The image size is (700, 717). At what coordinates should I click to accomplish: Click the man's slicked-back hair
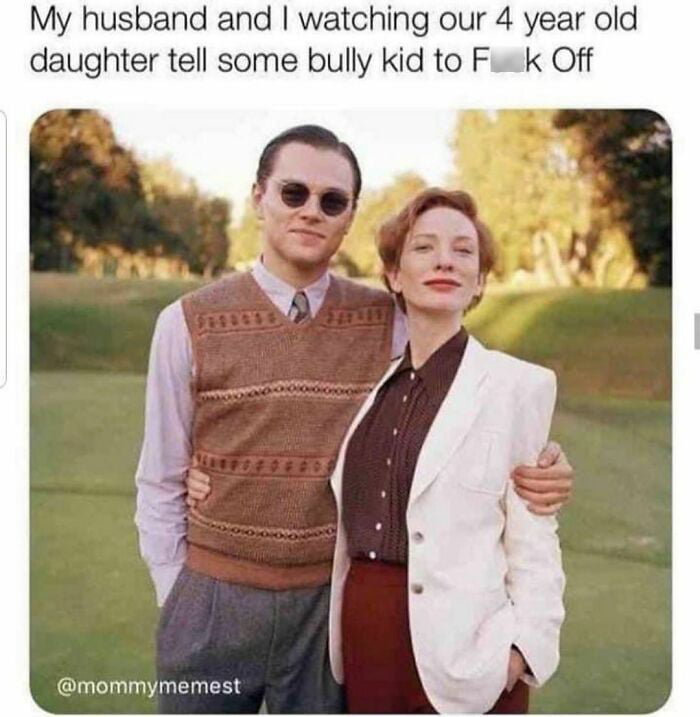(309, 149)
